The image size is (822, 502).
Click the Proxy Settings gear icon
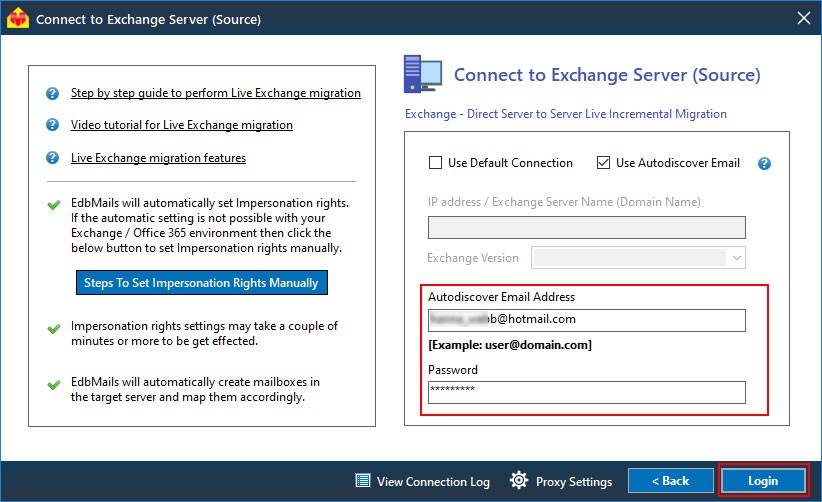pyautogui.click(x=518, y=480)
